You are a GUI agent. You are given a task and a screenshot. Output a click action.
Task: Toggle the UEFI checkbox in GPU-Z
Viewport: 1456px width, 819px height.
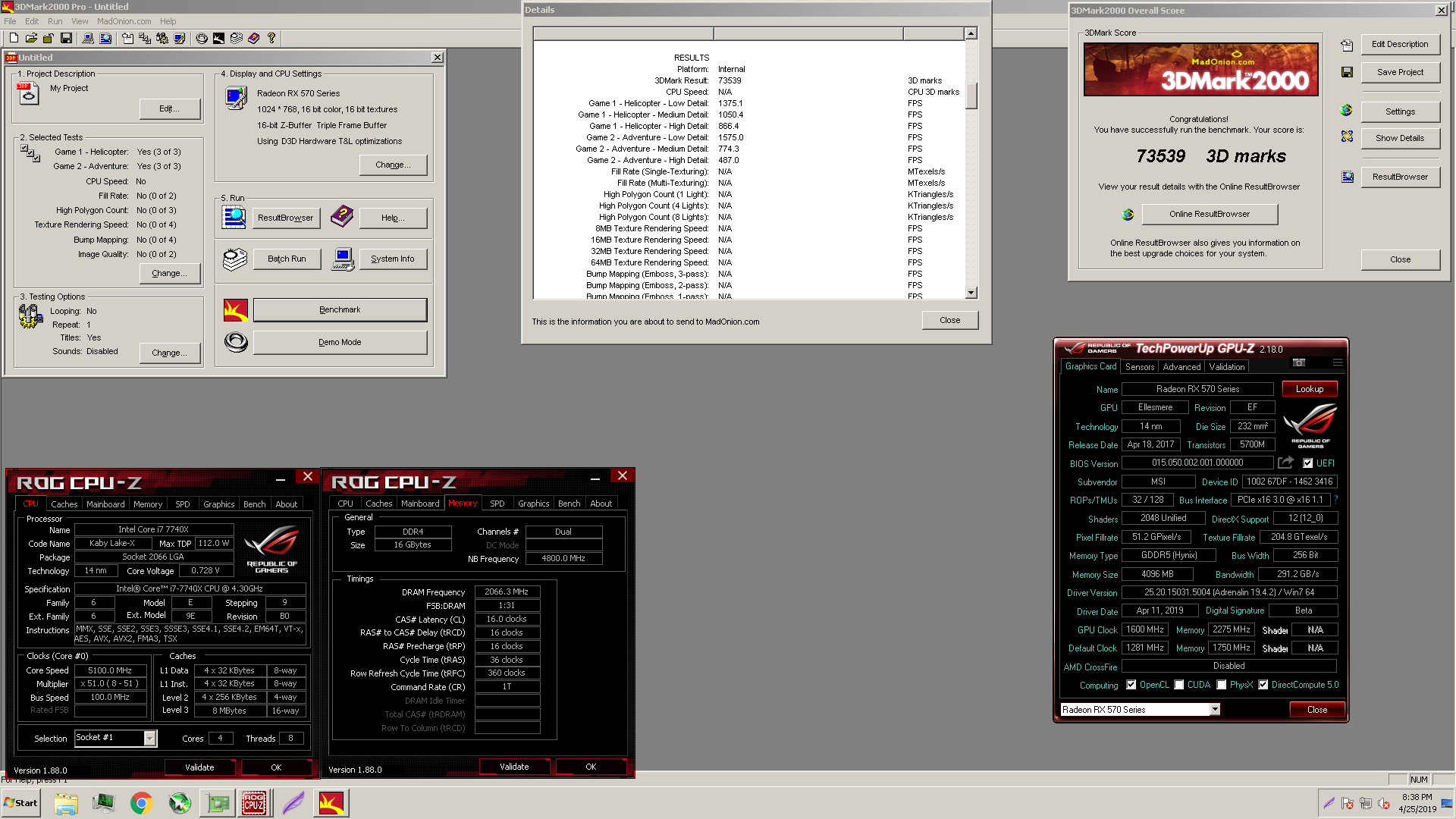coord(1307,463)
